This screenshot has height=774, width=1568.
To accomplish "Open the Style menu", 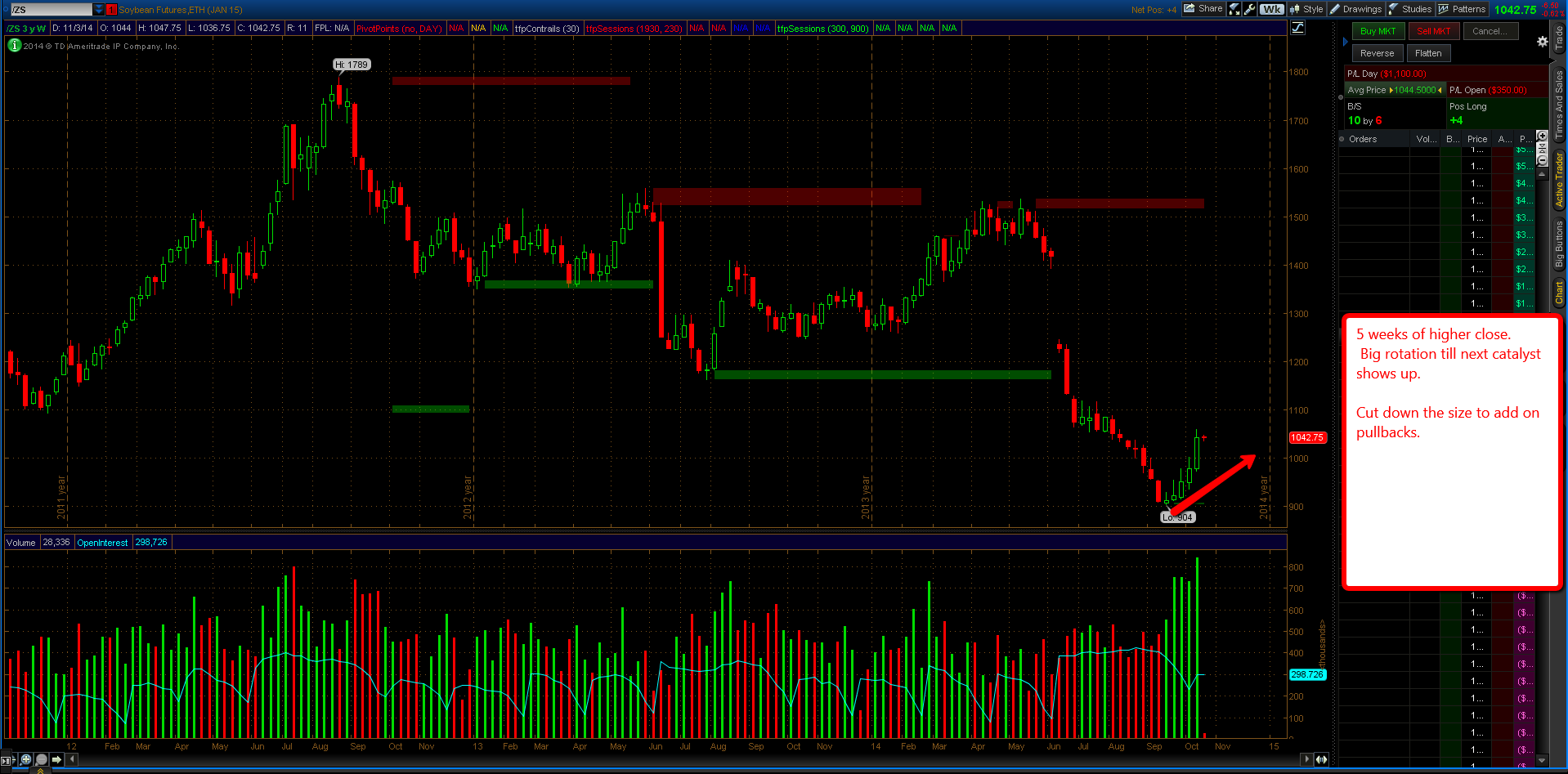I will tap(1306, 9).
